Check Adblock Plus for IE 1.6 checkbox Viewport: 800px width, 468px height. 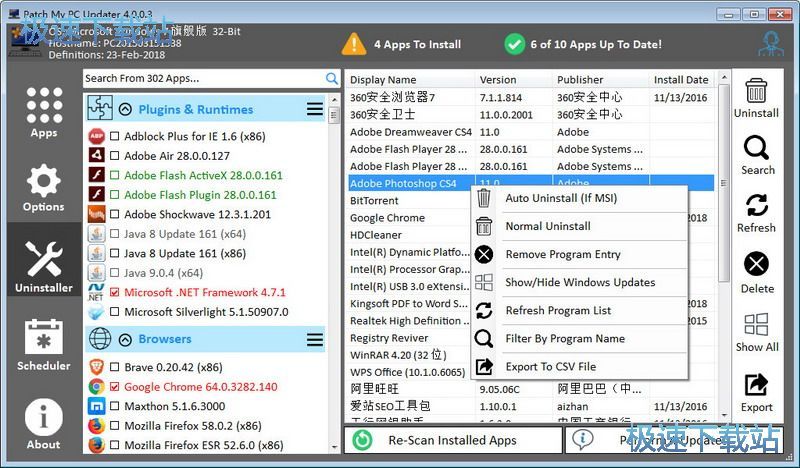115,136
